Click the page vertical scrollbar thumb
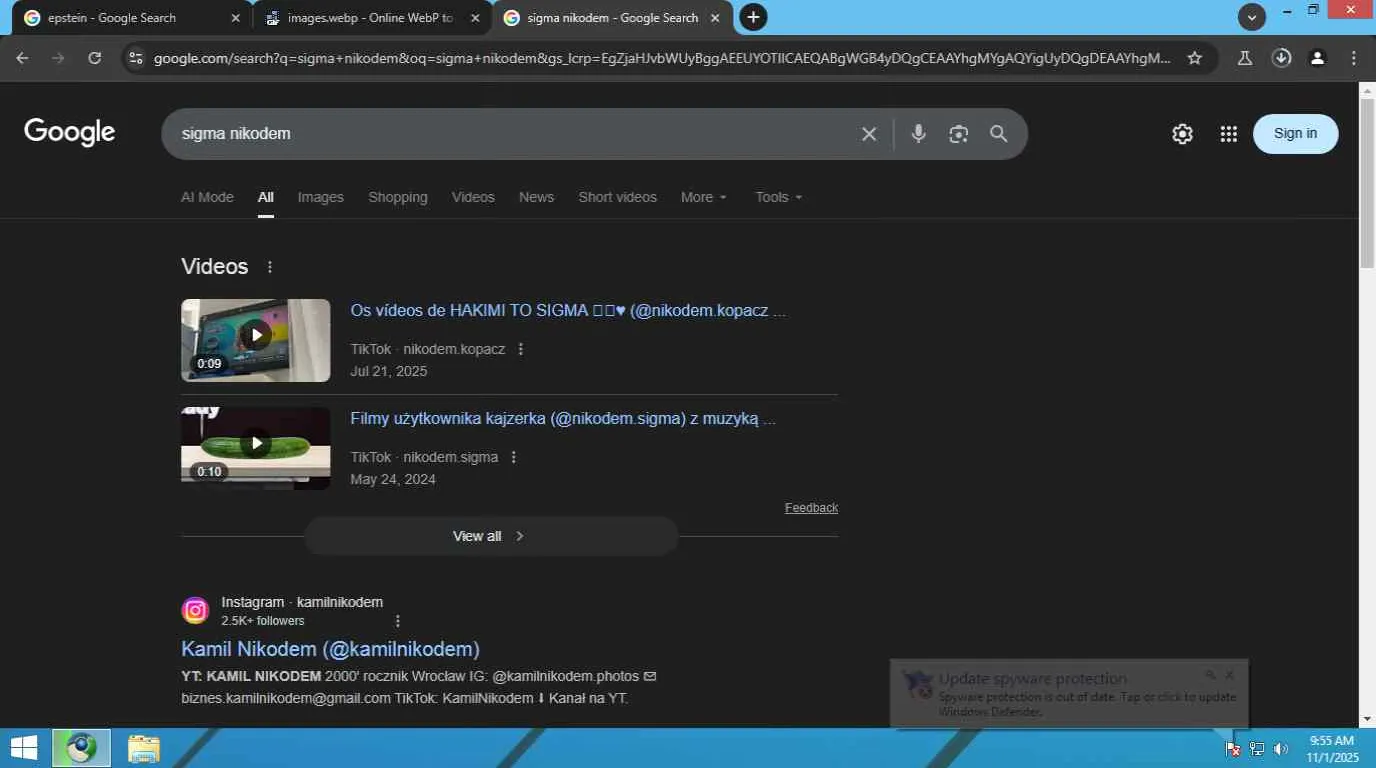This screenshot has height=768, width=1376. (1367, 182)
